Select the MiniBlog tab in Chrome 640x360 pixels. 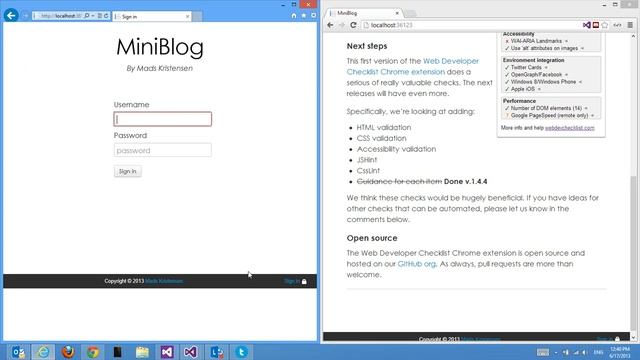(363, 13)
